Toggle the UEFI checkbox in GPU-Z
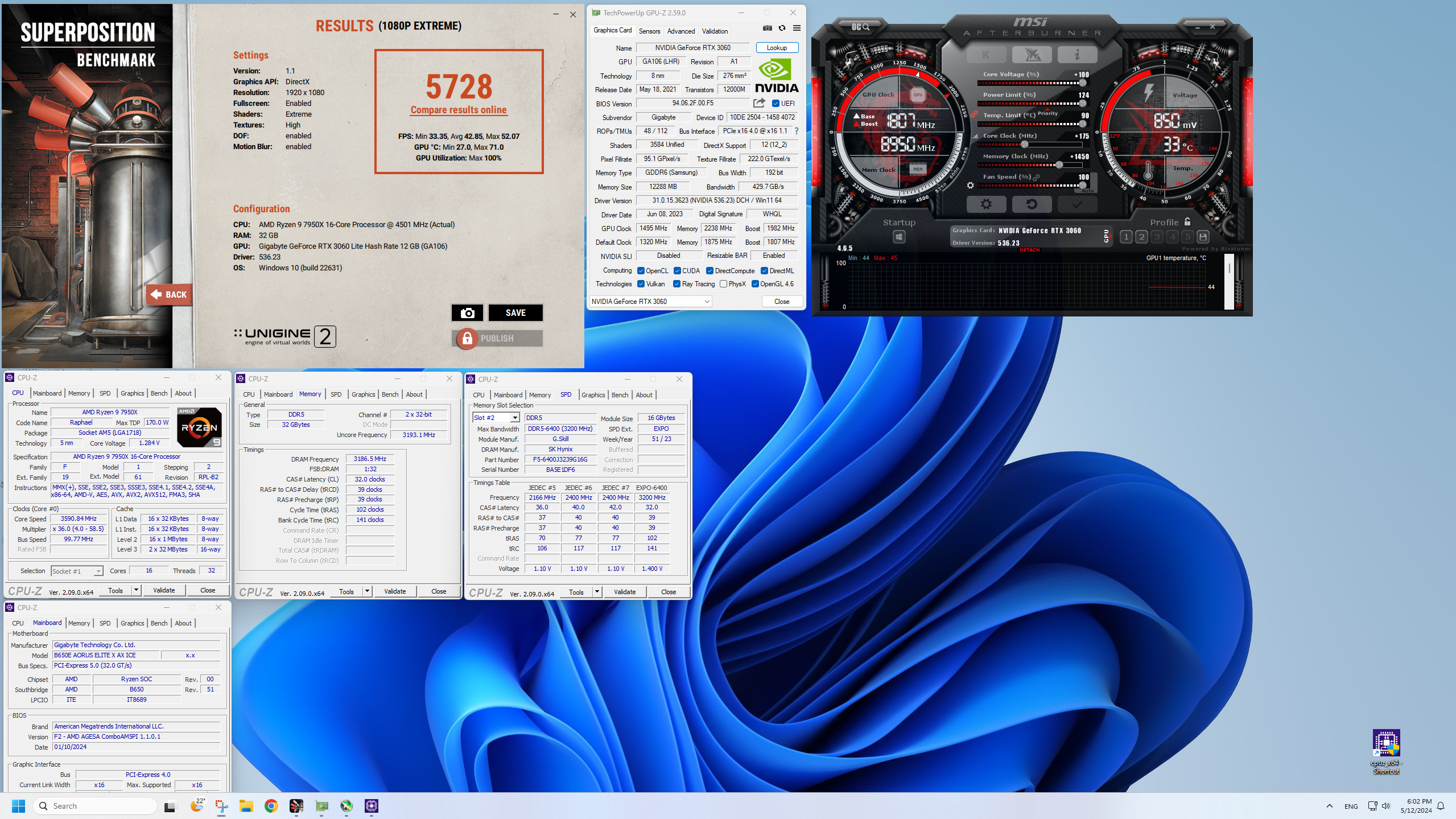The width and height of the screenshot is (1456, 819). tap(776, 104)
